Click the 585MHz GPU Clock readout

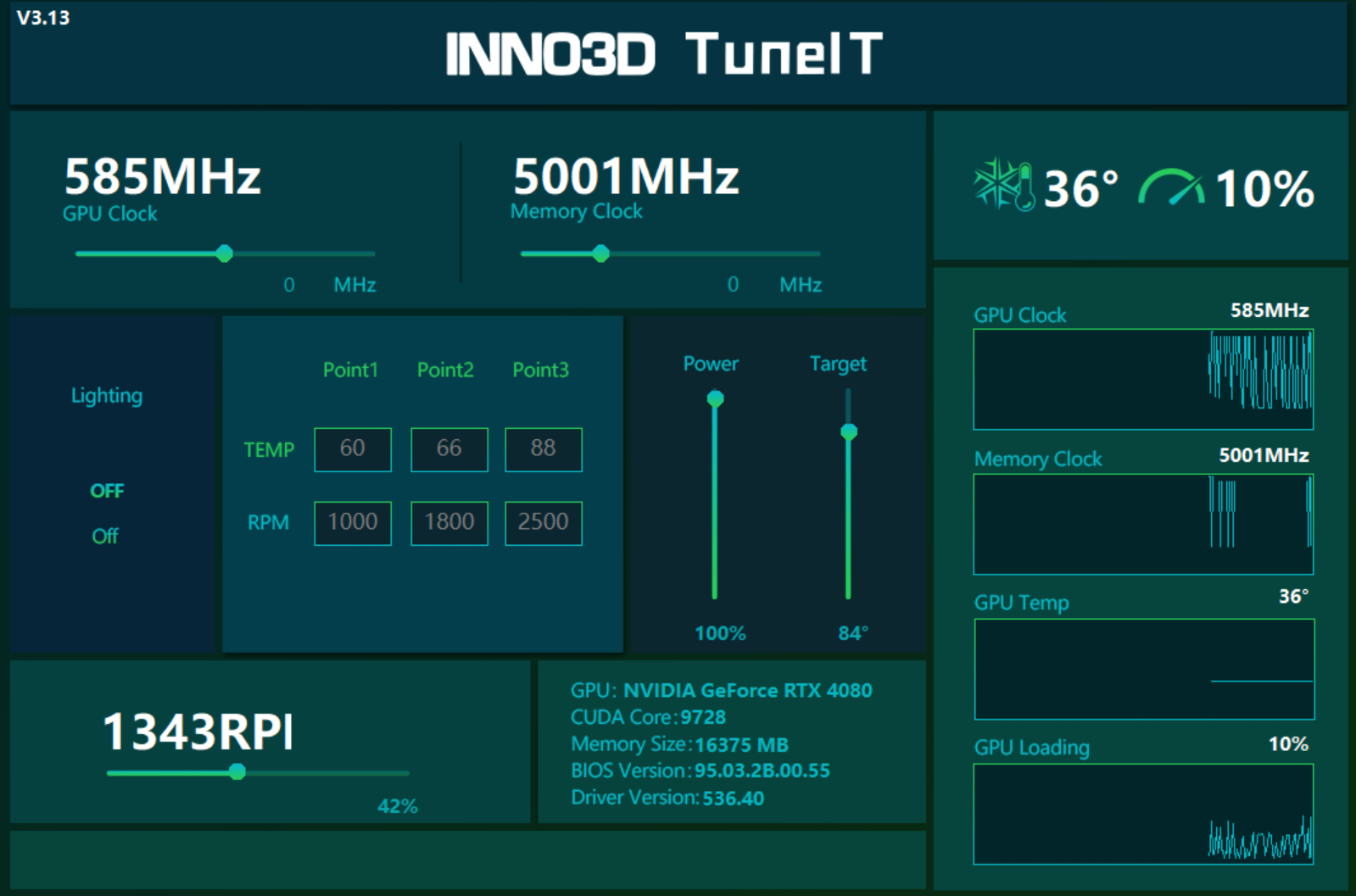163,176
